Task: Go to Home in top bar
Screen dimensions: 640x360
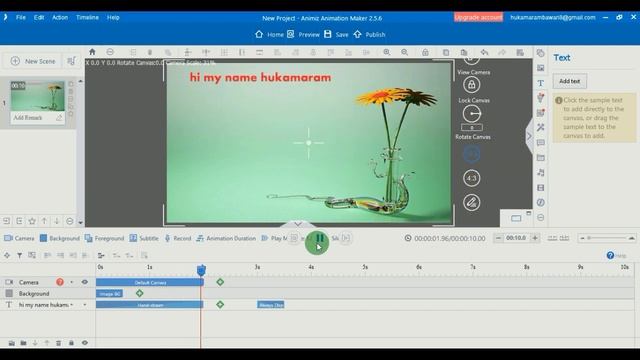Action: coord(269,34)
